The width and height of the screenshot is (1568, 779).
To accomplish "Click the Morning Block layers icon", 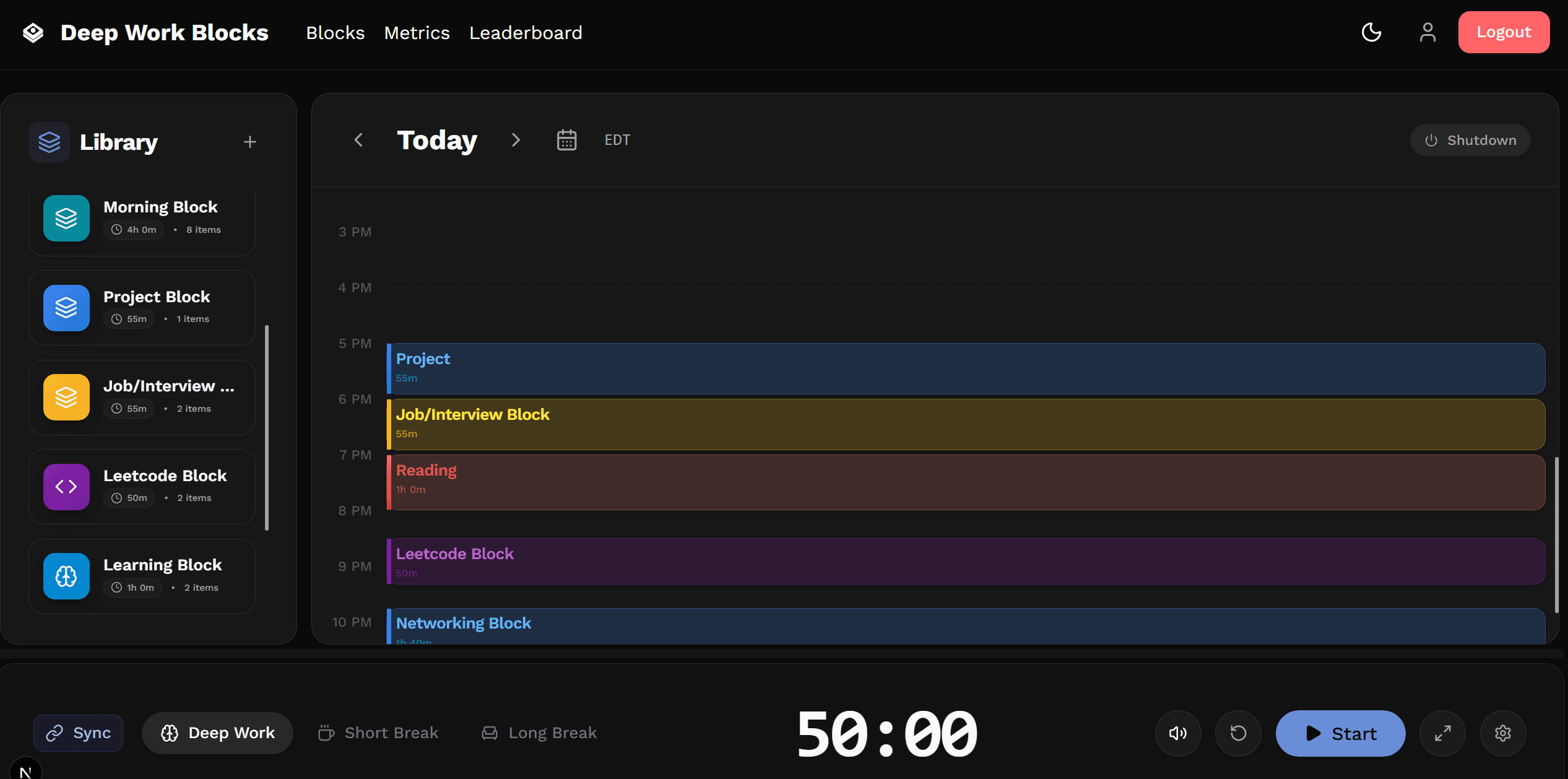I will click(66, 218).
